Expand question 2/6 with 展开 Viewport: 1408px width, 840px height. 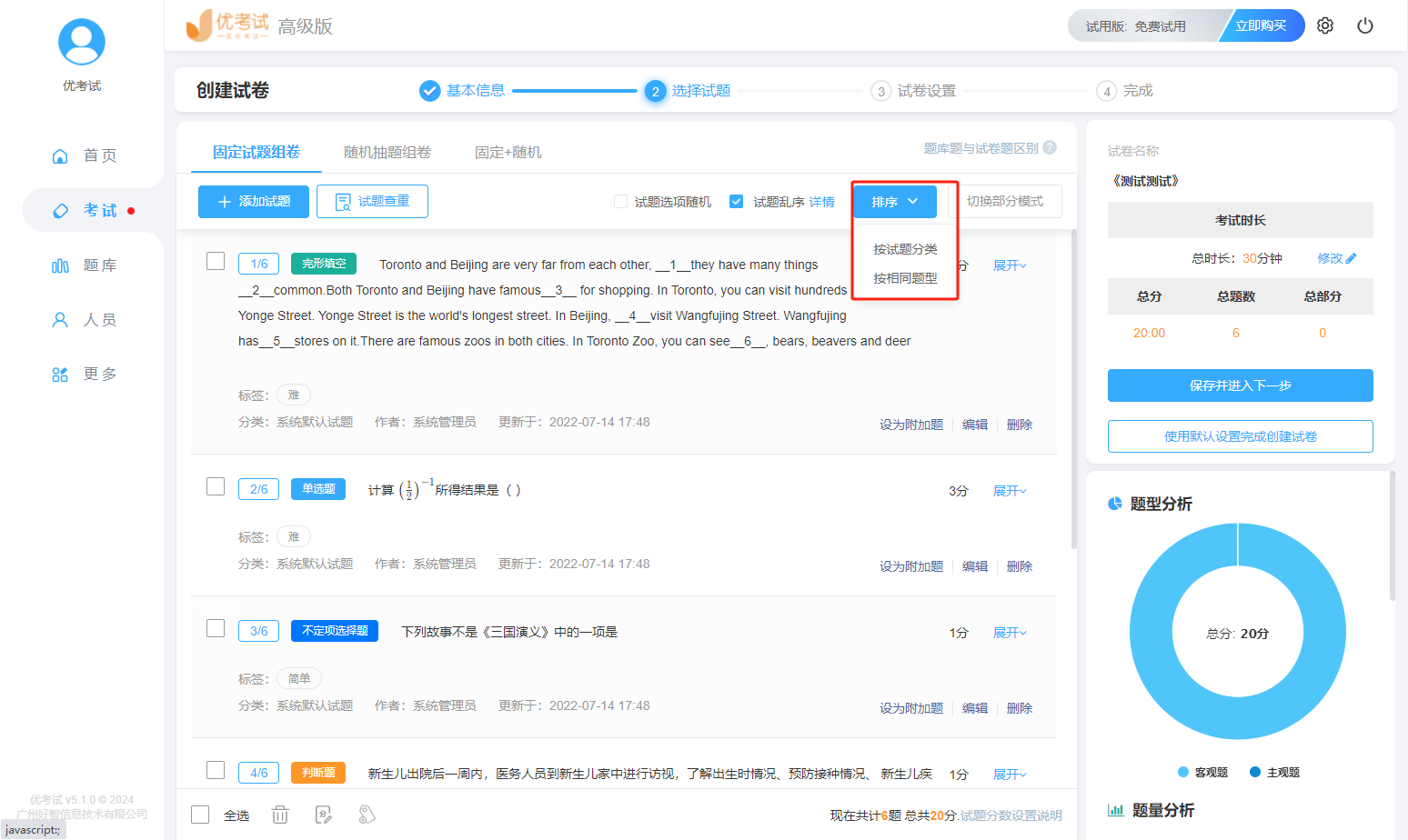1010,491
